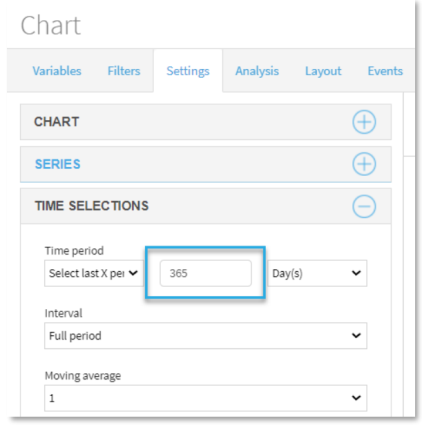
Task: Click the CHART section header
Action: coord(206,122)
